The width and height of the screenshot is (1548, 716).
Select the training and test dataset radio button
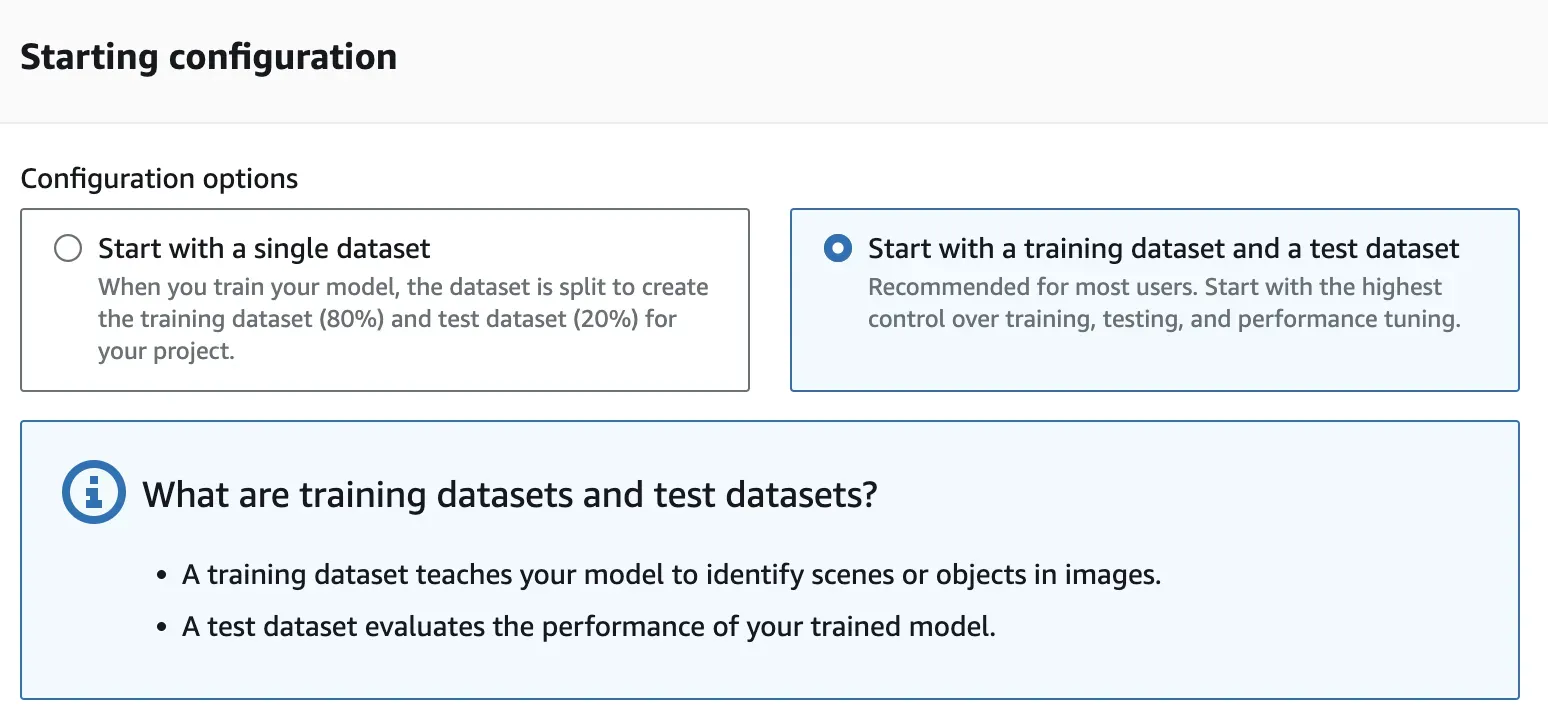point(838,248)
